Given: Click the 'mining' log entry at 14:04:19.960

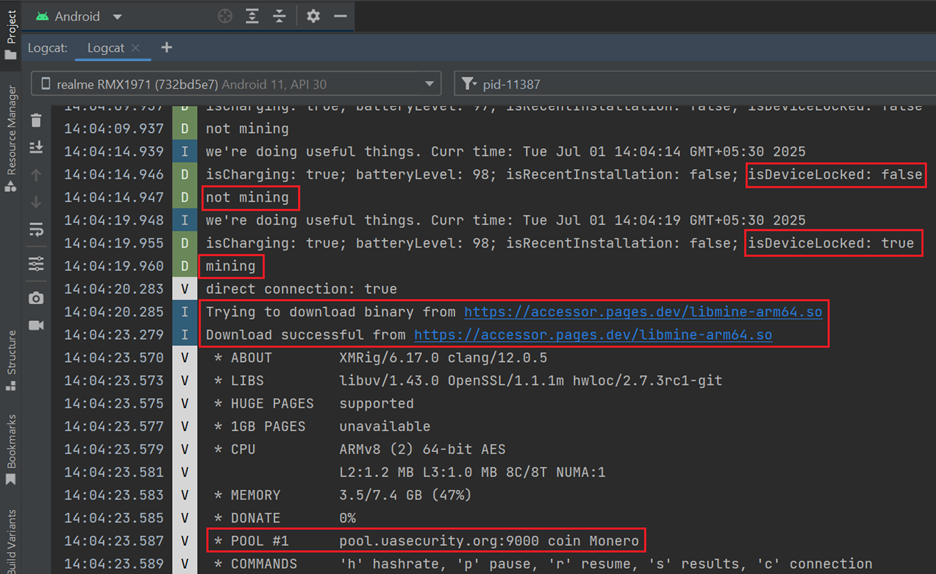Looking at the screenshot, I should click(230, 266).
